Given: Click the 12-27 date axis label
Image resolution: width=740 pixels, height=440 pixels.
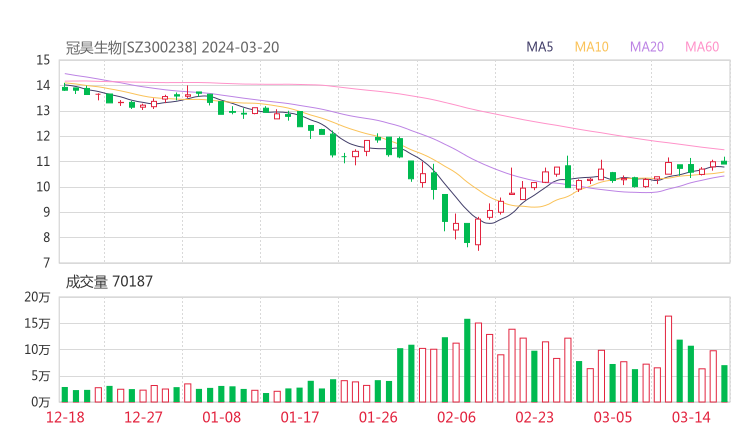Looking at the screenshot, I should 143,417.
